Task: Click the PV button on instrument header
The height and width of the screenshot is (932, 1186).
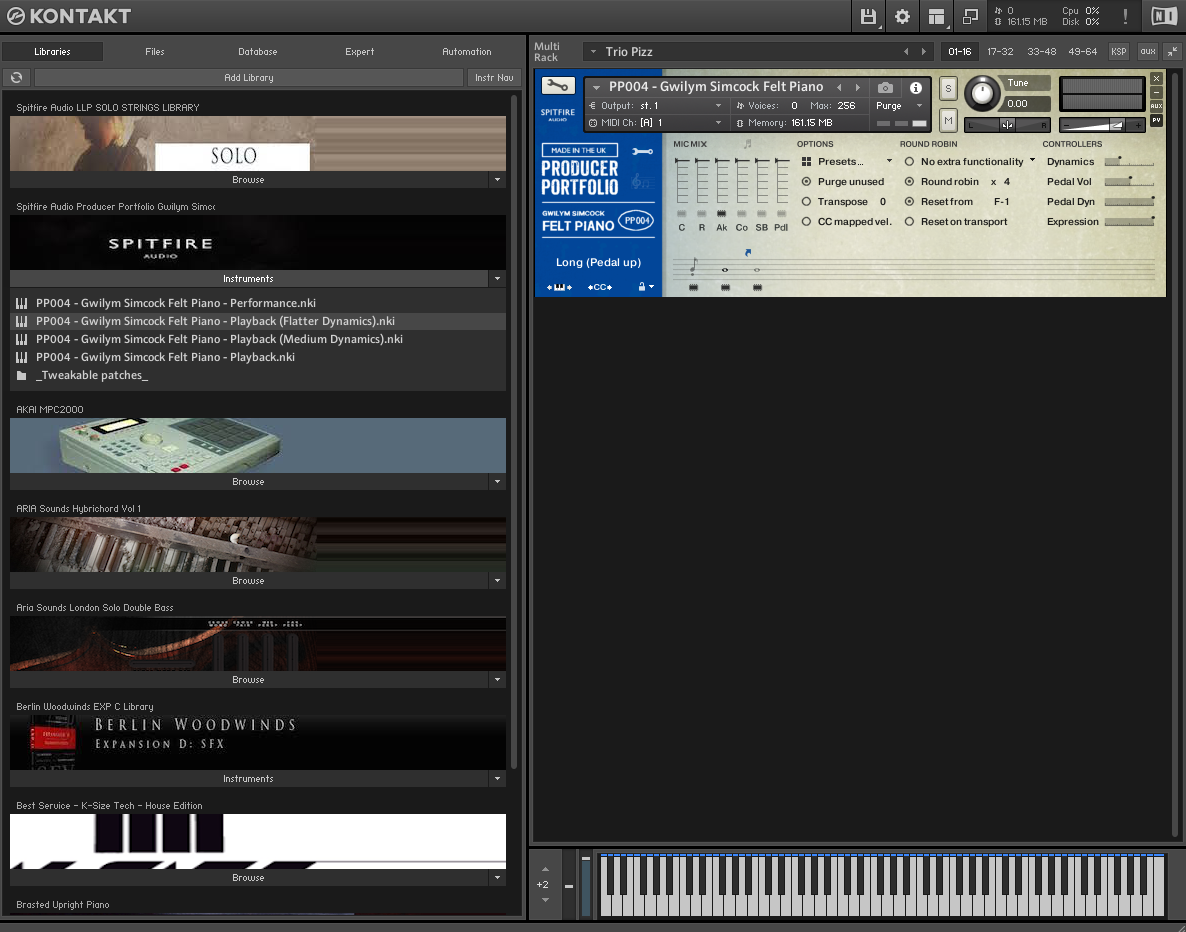Action: point(1157,120)
